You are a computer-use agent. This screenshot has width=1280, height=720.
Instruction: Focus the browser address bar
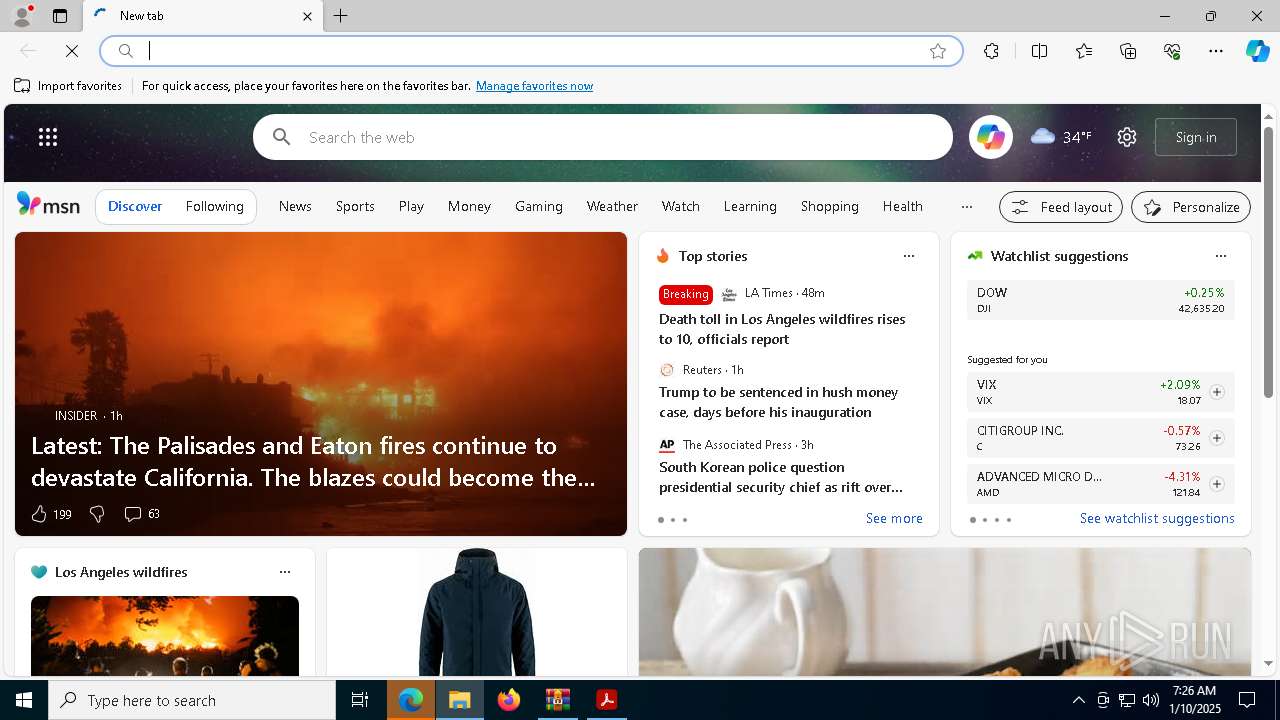click(530, 51)
